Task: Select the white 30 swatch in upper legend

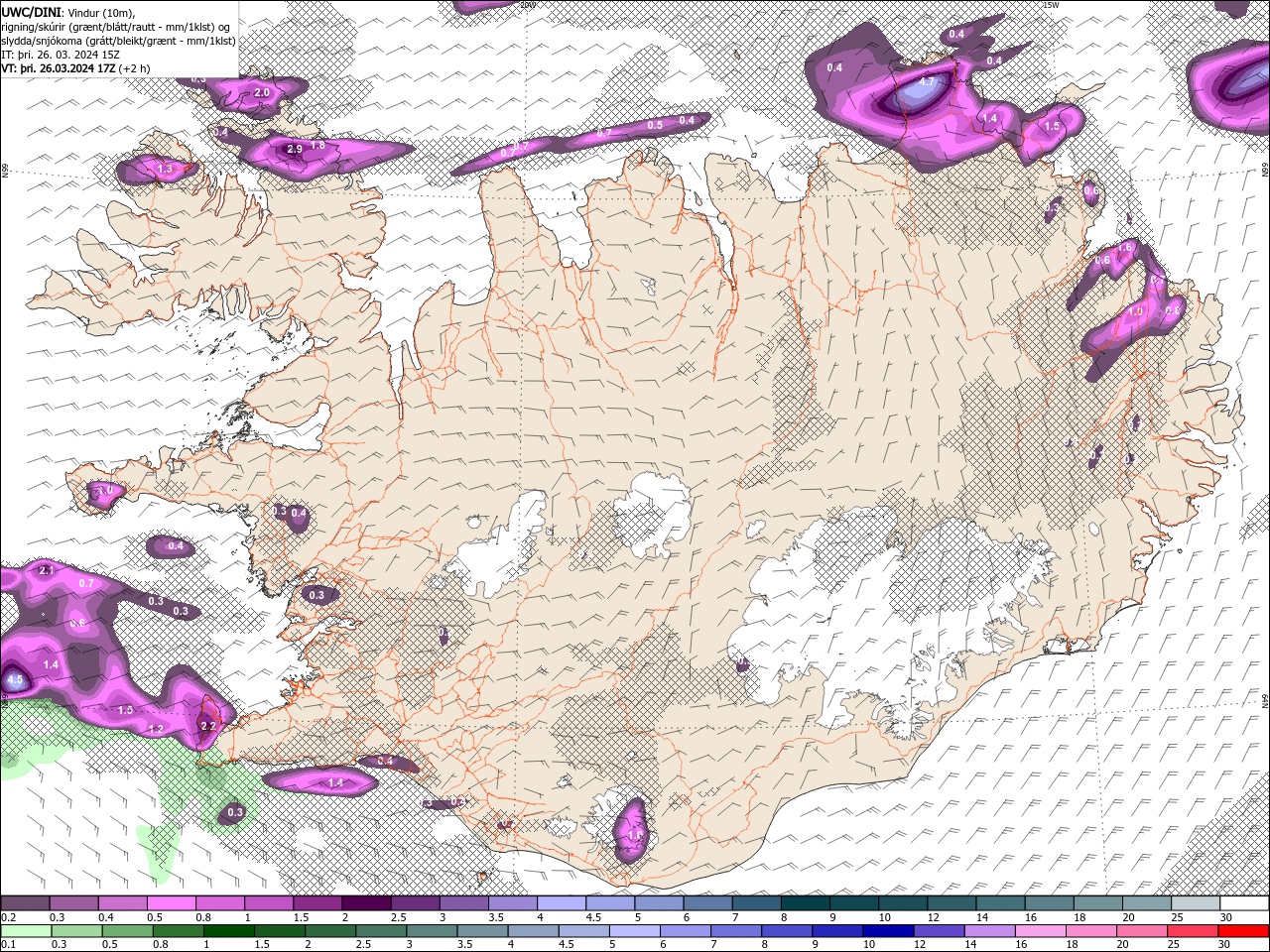Action: (1244, 903)
